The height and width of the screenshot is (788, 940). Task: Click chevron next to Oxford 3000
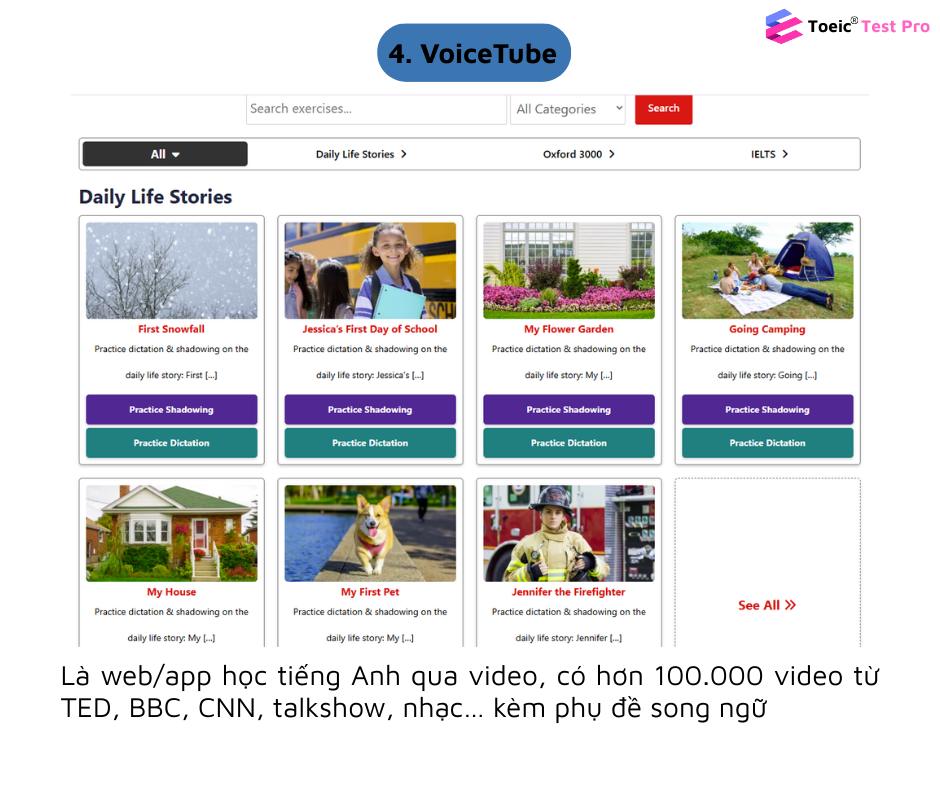[x=611, y=154]
